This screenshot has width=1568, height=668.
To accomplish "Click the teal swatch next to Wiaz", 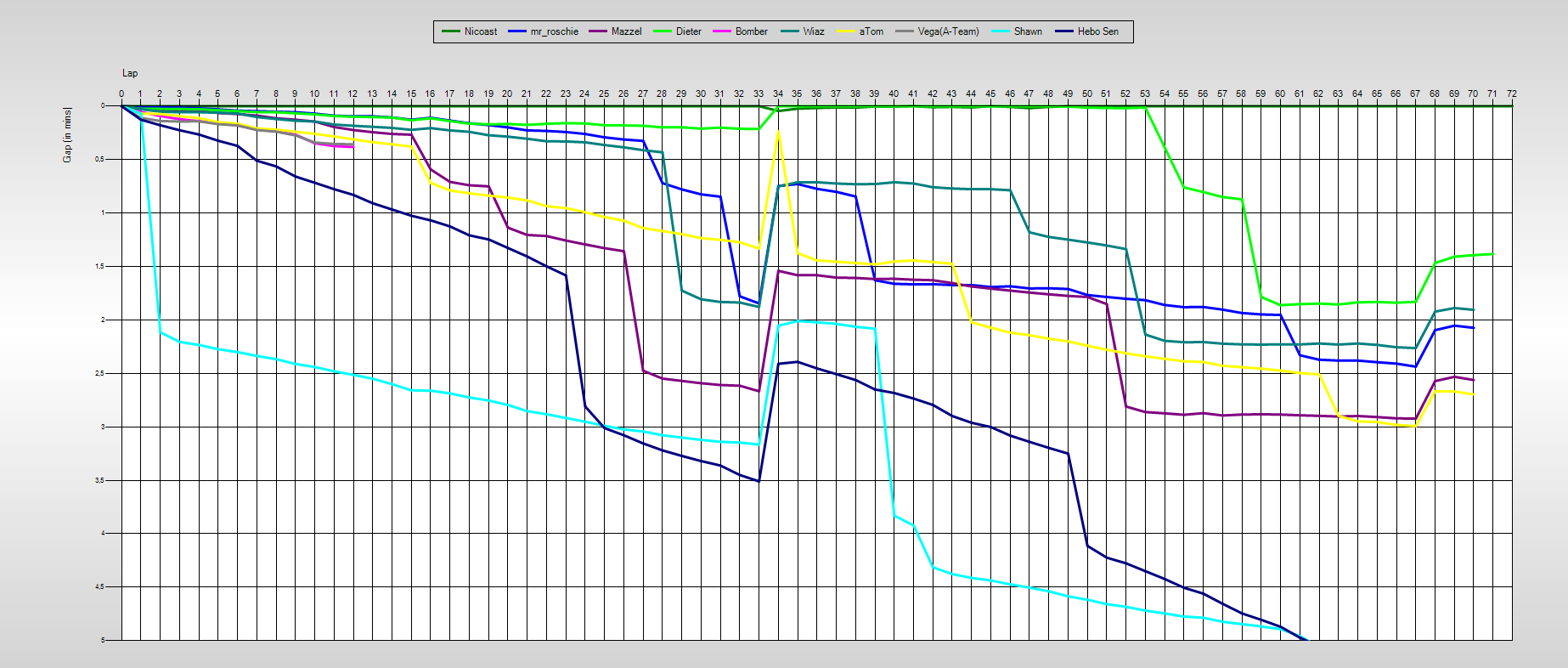I will (790, 31).
